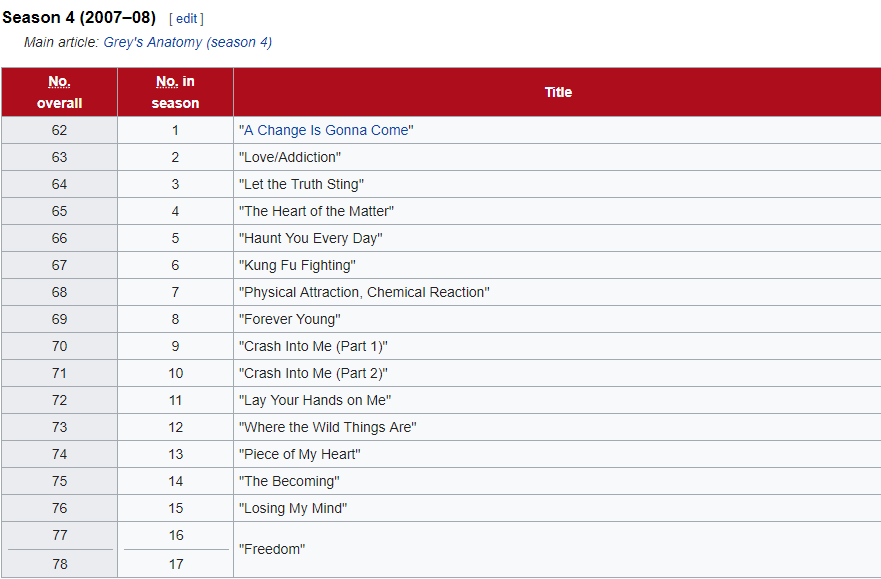
Task: Select the "Losing My Mind" title
Action: click(293, 508)
